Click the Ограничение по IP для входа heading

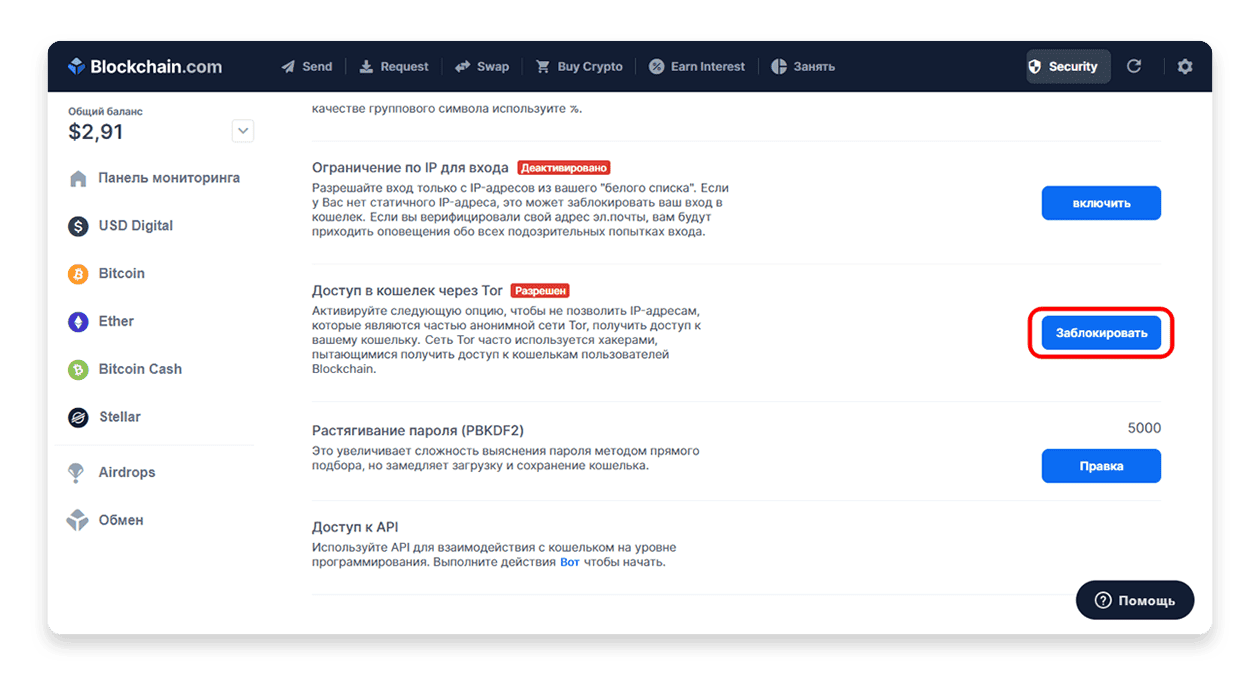click(410, 168)
